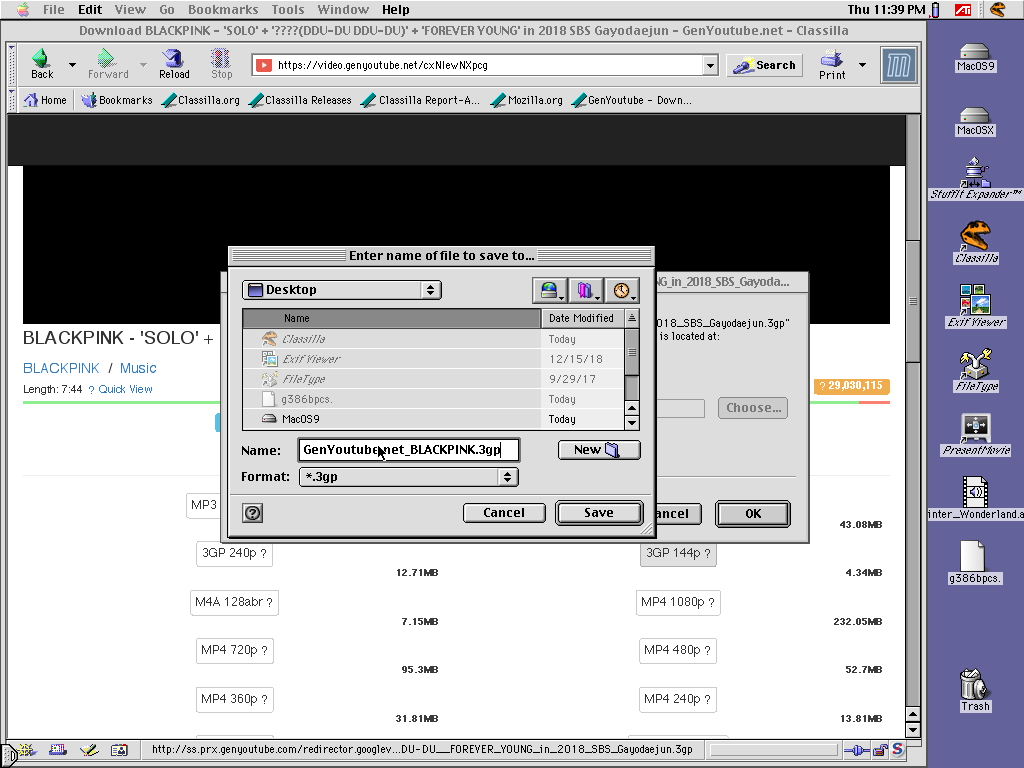Open the Recent items clock button
Viewport: 1024px width, 768px height.
tap(621, 290)
